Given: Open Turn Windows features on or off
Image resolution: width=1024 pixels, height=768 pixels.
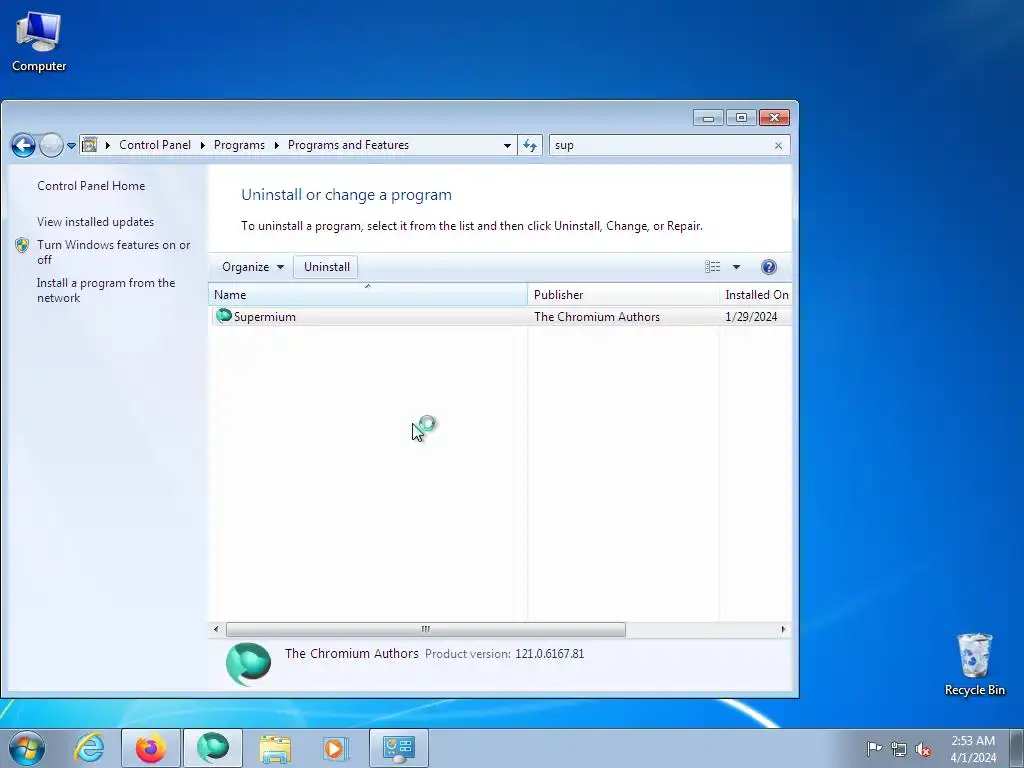Looking at the screenshot, I should (x=113, y=252).
